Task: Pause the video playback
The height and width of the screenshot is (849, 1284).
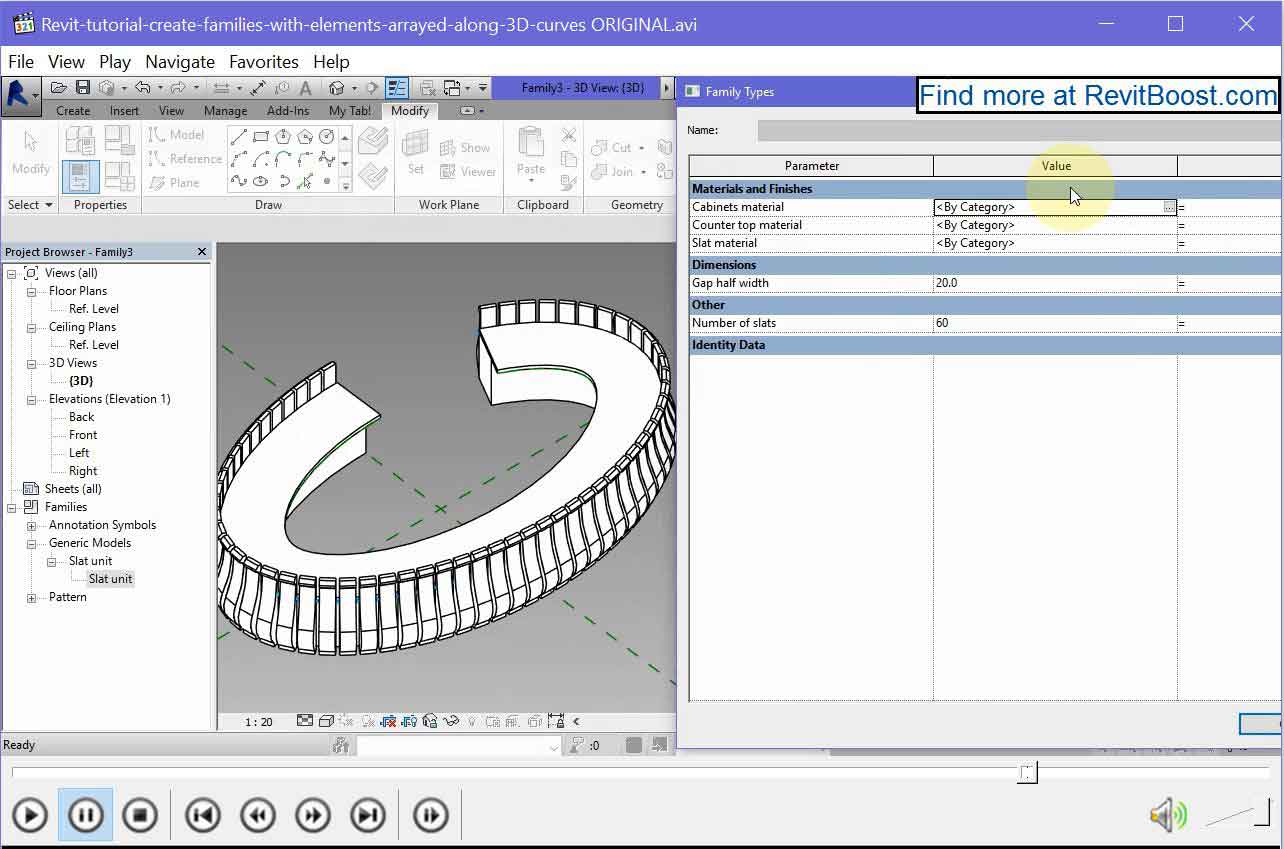Action: pos(85,816)
